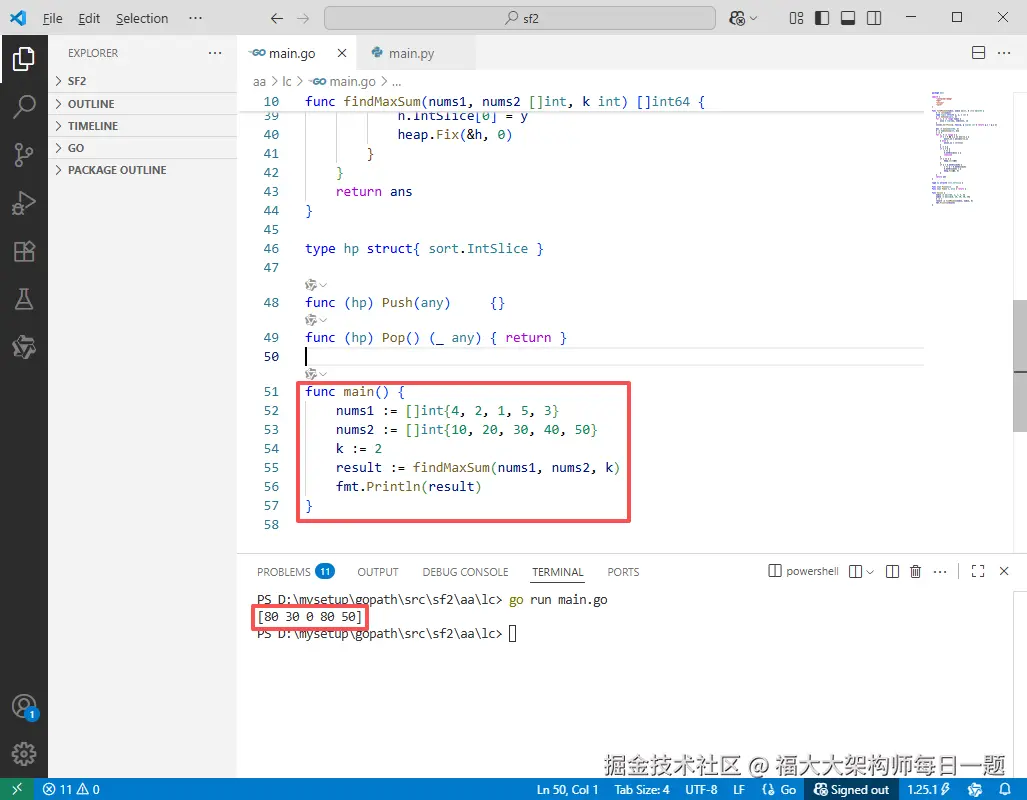Open the Copilot chat icon in title bar
This screenshot has width=1027, height=800.
(738, 18)
